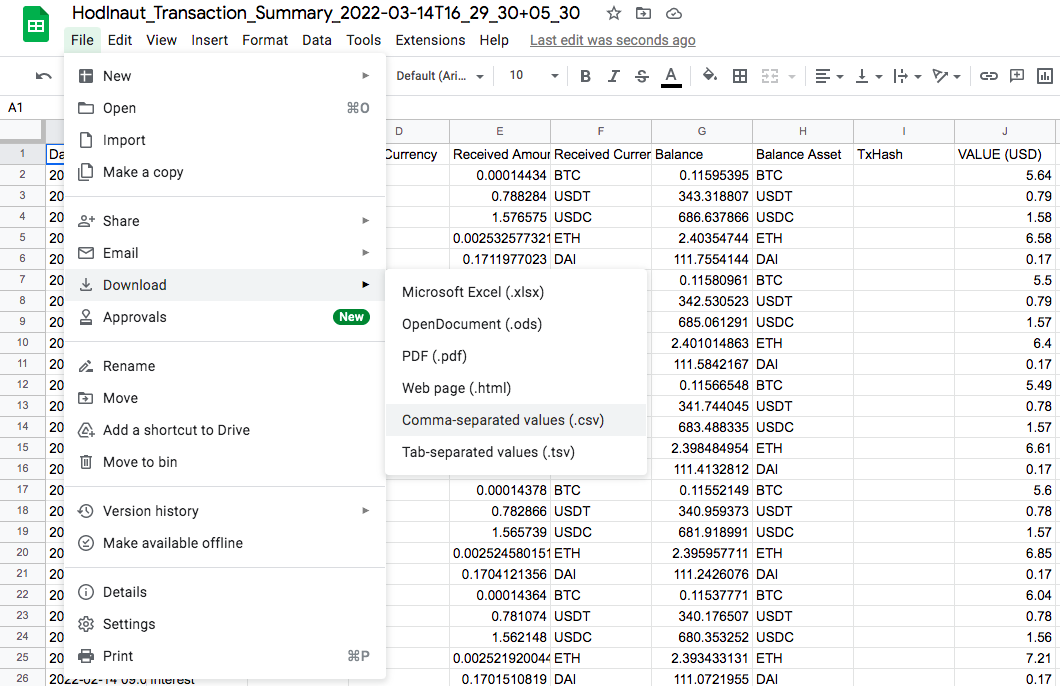Click the VALUE (USD) header cell

[1005, 154]
